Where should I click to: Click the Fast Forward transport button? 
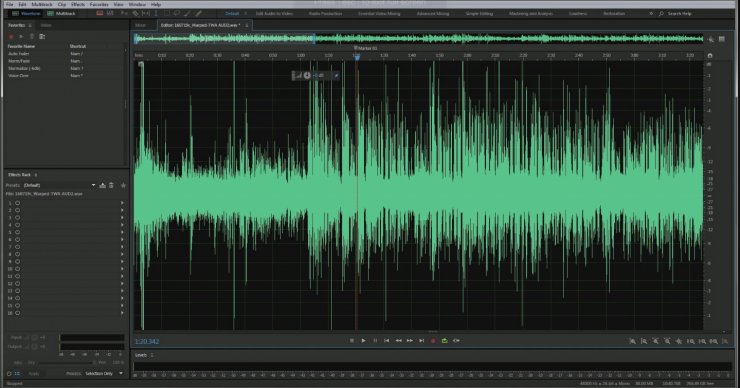click(x=410, y=340)
